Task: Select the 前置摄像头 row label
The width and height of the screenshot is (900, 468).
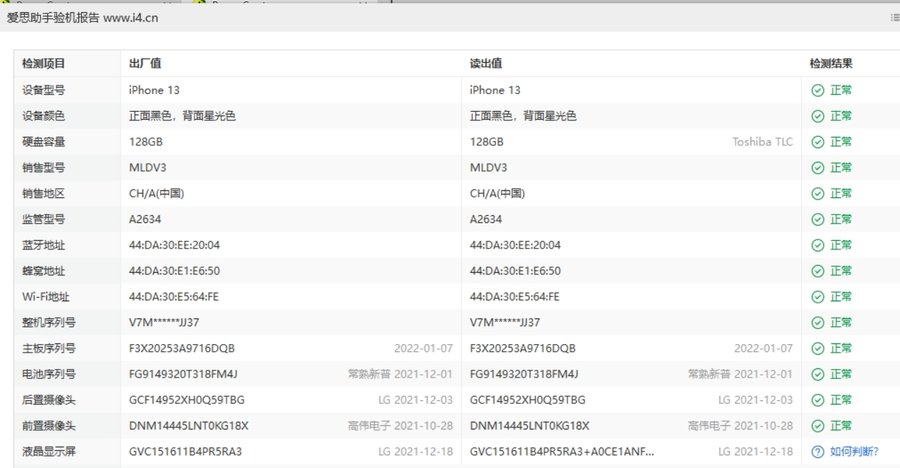Action: (x=49, y=426)
